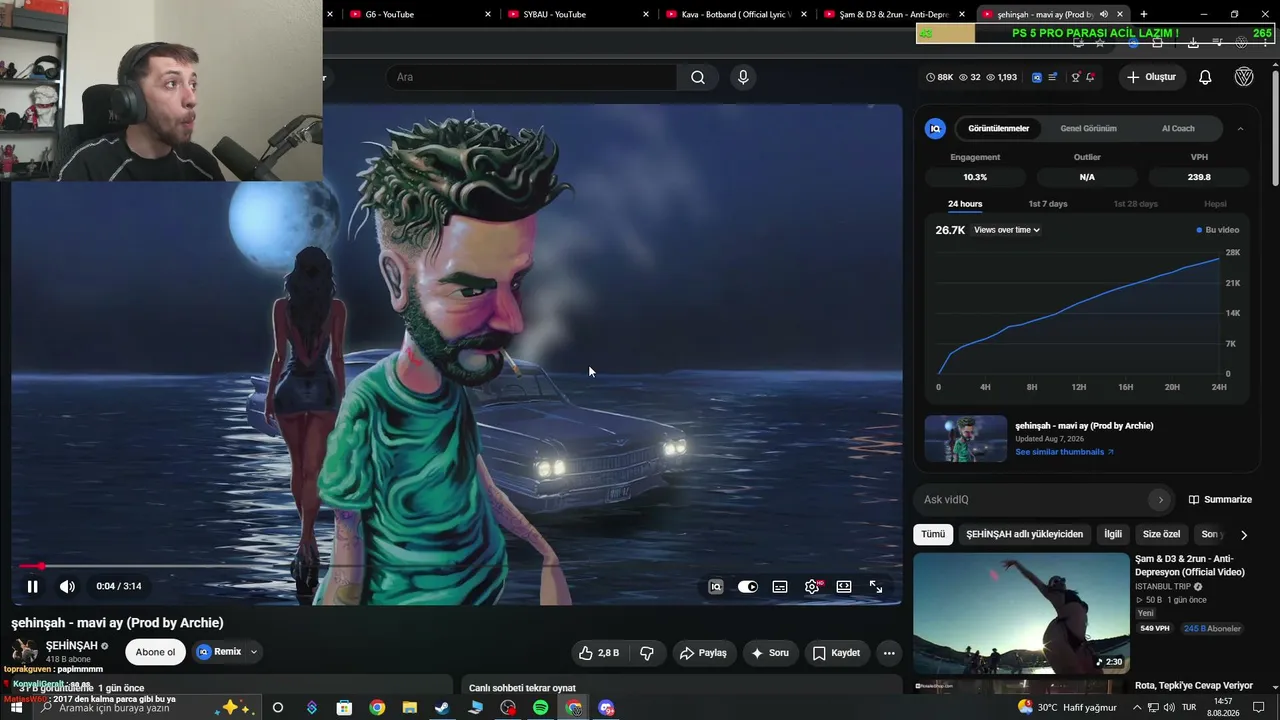Screen dimensions: 1280x720
Task: Show more filter chips with the arrow
Action: coord(1243,535)
